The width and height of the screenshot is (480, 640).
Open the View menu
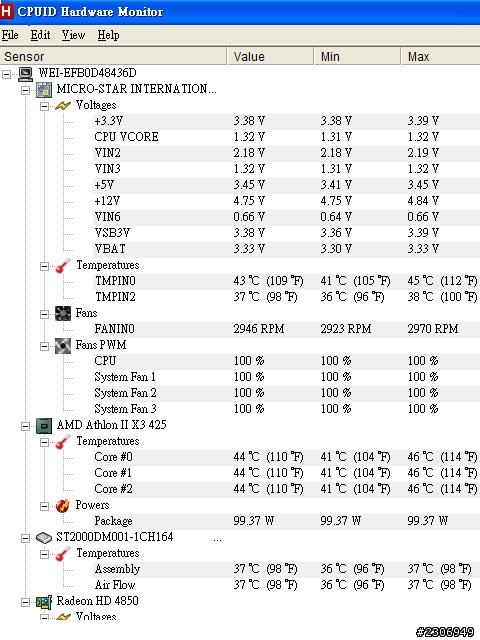[x=73, y=35]
